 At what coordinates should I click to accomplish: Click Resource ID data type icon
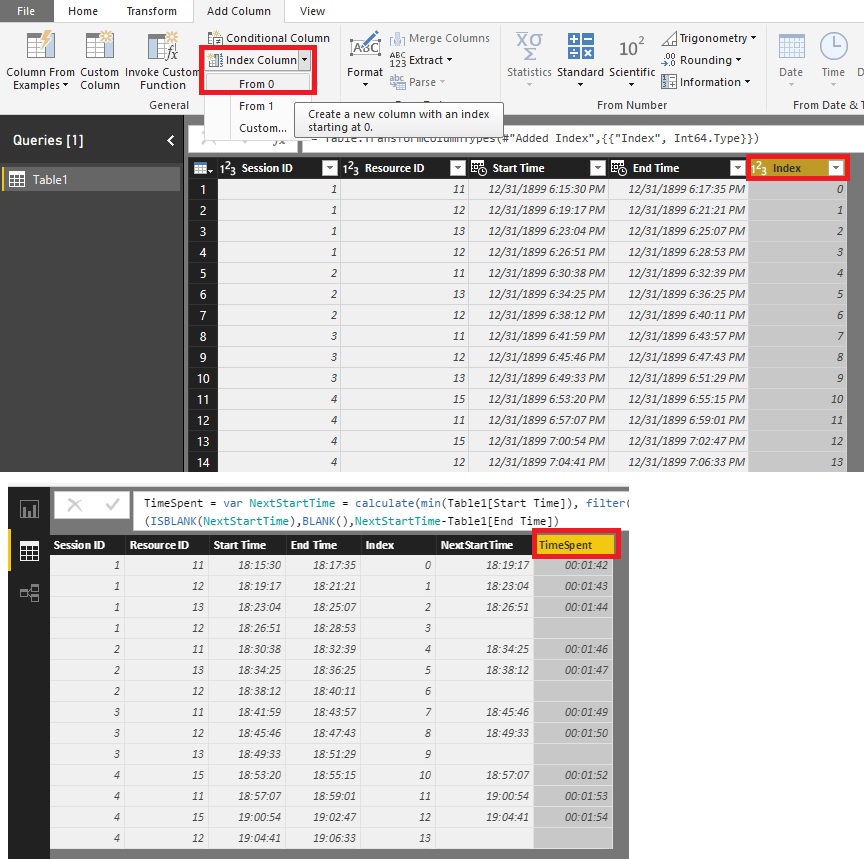point(350,169)
